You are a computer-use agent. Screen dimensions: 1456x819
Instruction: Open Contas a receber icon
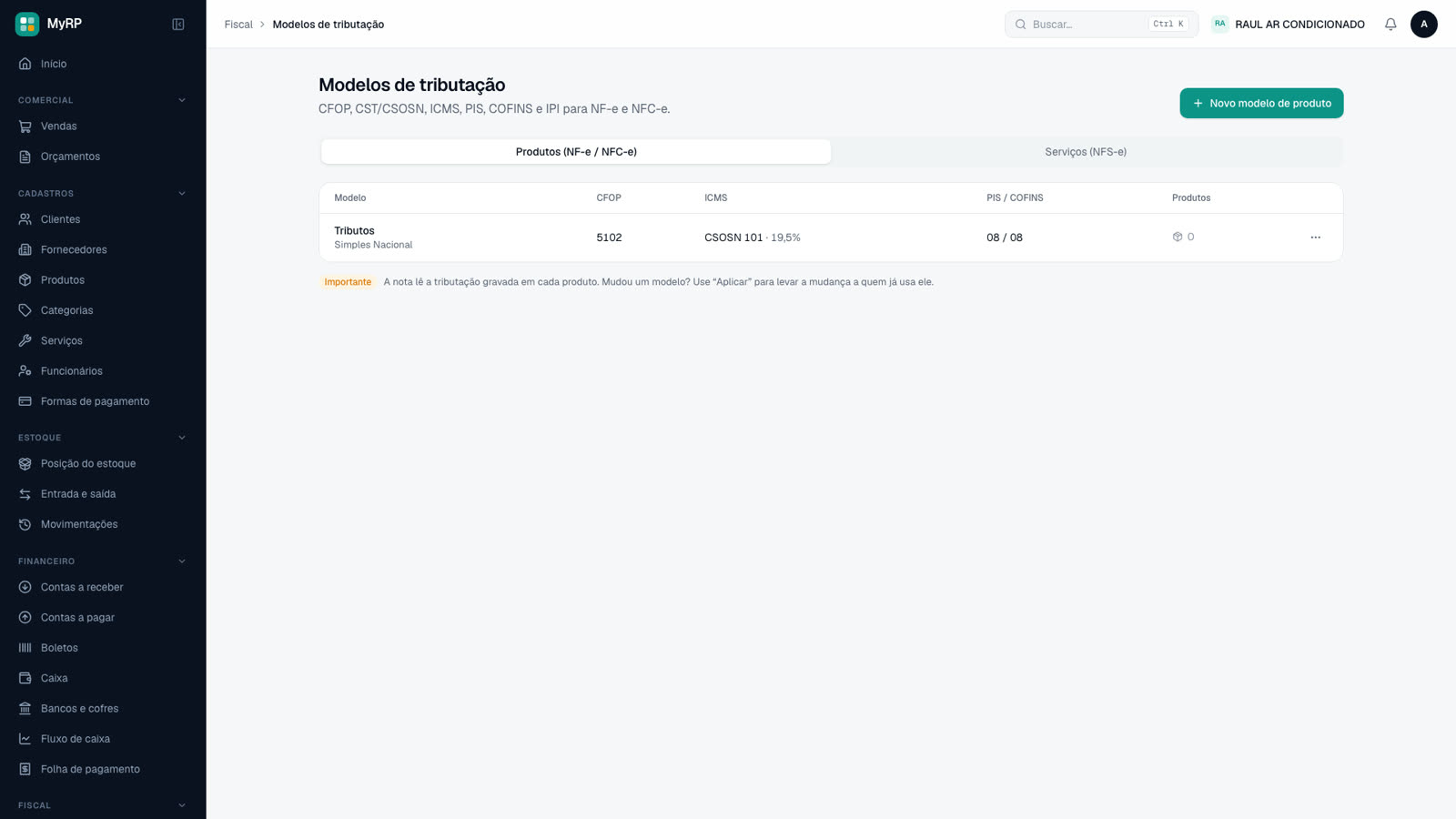click(25, 587)
